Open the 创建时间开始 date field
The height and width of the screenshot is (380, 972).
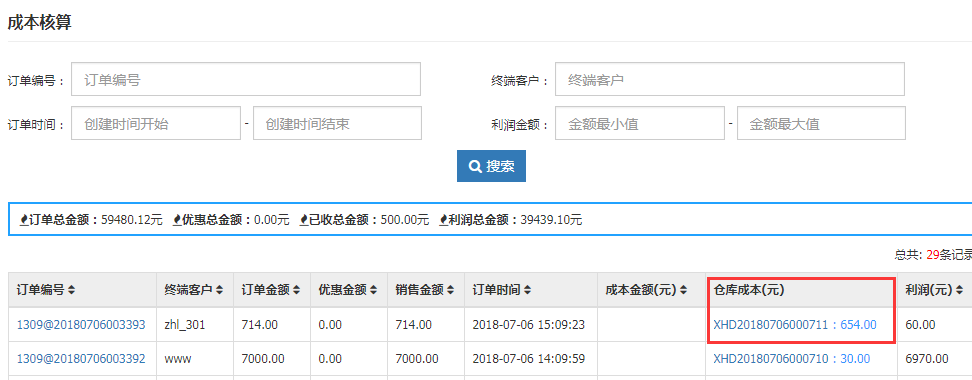click(156, 123)
